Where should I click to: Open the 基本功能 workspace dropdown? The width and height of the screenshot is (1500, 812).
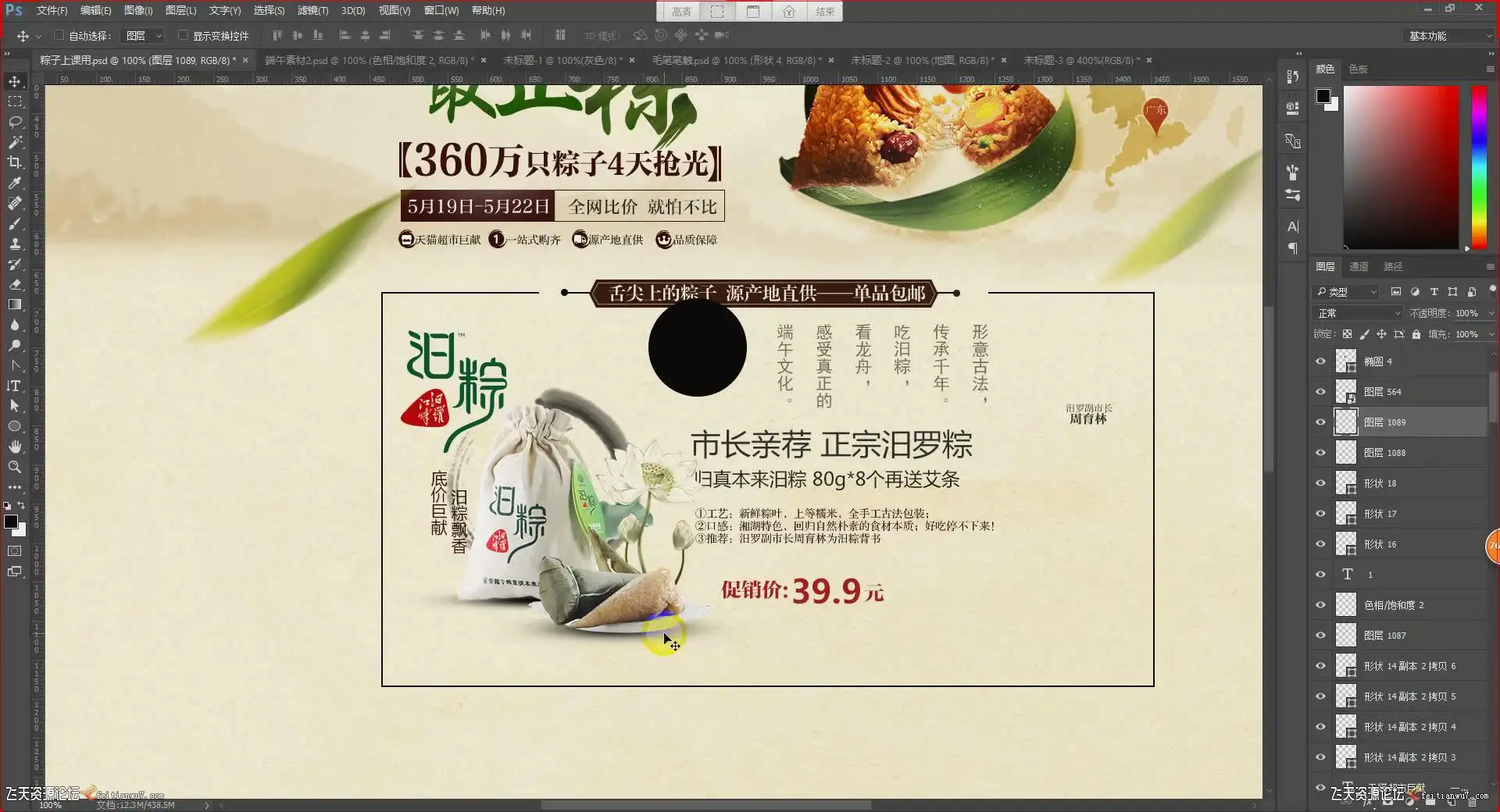pos(1449,36)
